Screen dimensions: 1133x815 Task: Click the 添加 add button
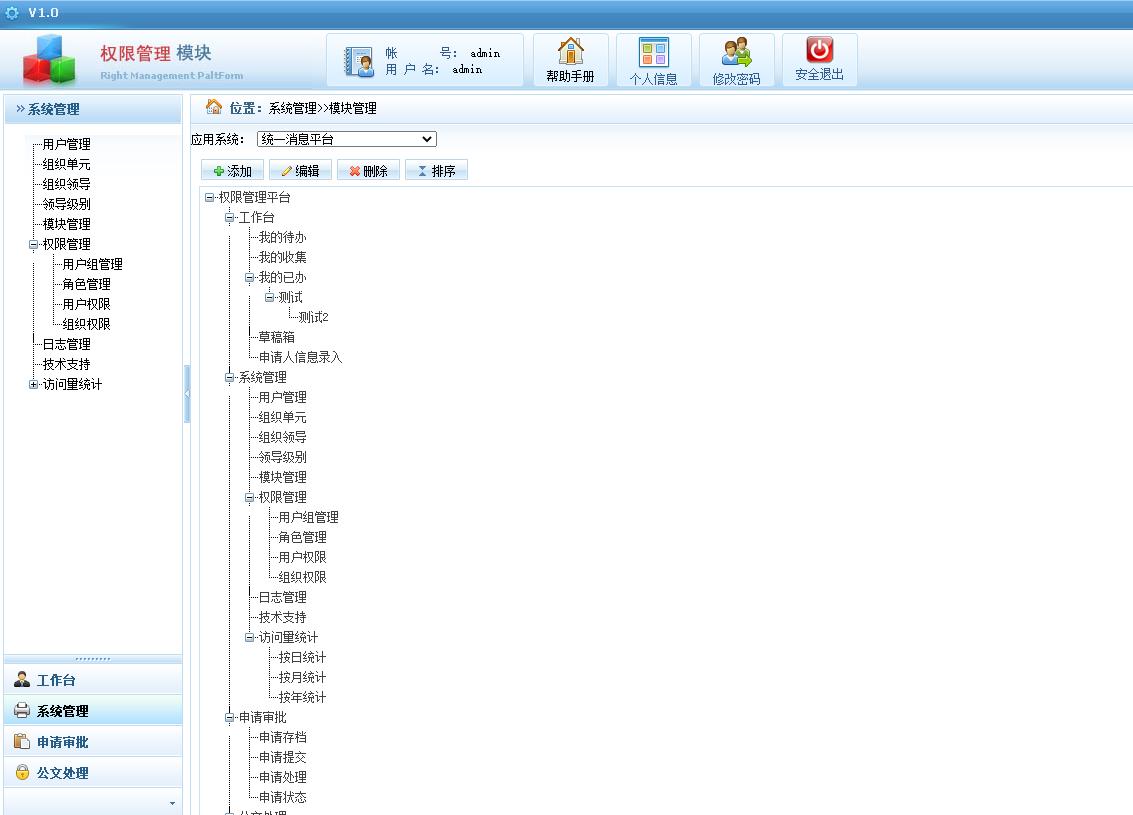click(x=232, y=170)
